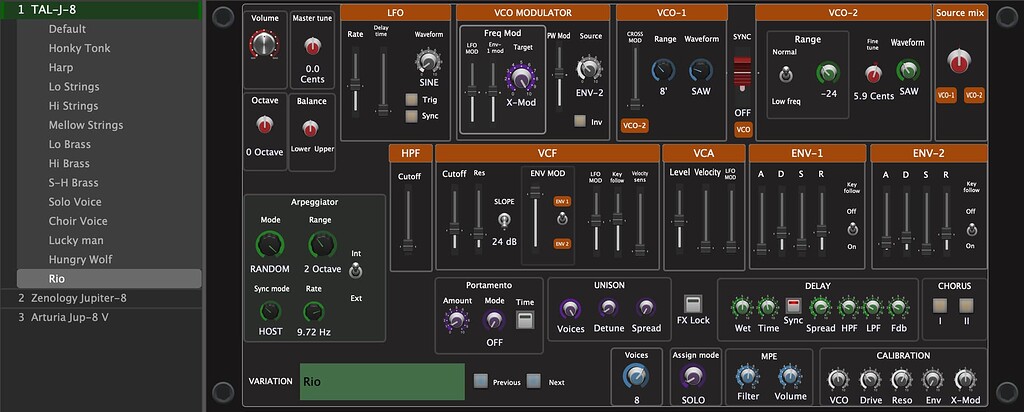Image resolution: width=1024 pixels, height=412 pixels.
Task: Click the VCO-1 Range knob
Action: tap(664, 70)
